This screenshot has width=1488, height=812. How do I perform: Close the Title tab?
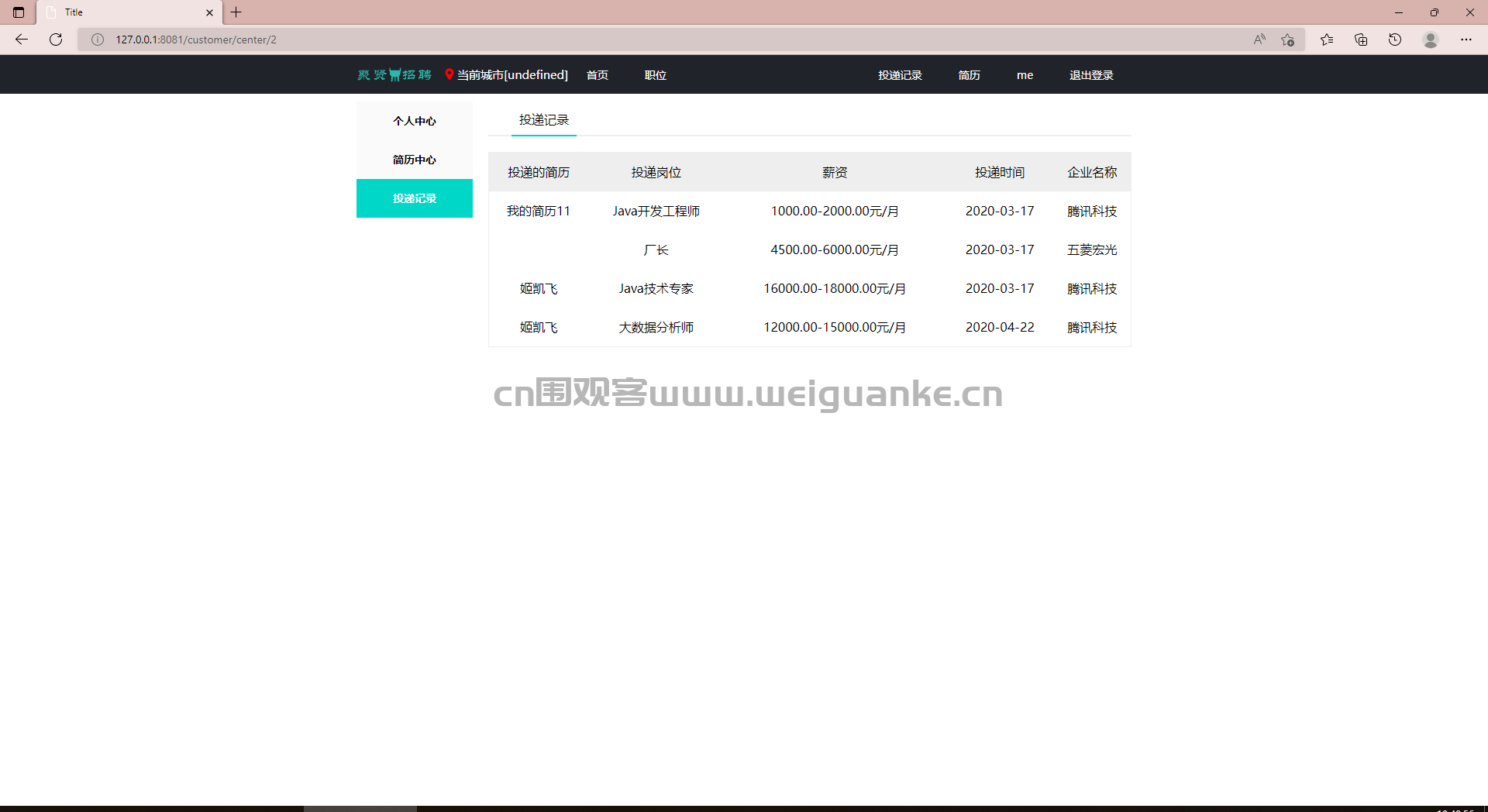pos(209,12)
